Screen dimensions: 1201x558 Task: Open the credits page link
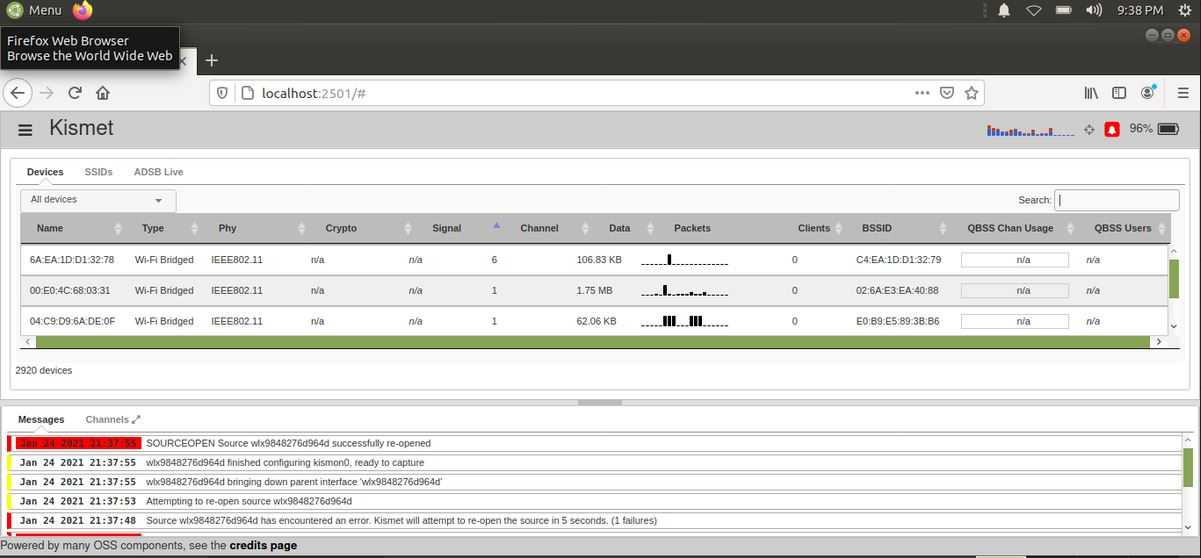click(263, 546)
